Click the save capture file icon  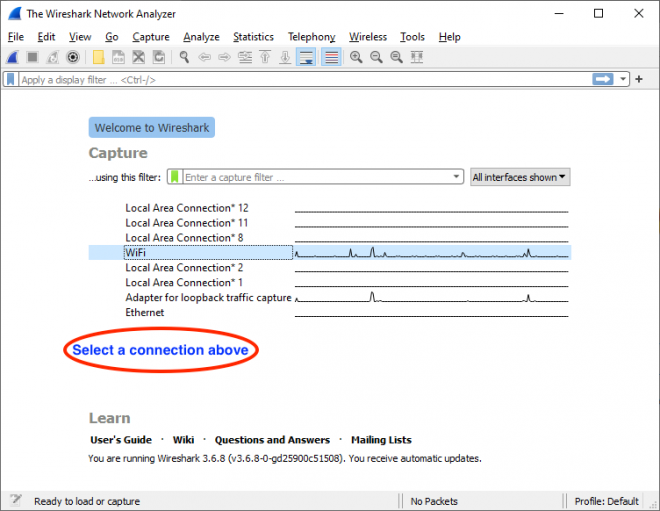(118, 57)
